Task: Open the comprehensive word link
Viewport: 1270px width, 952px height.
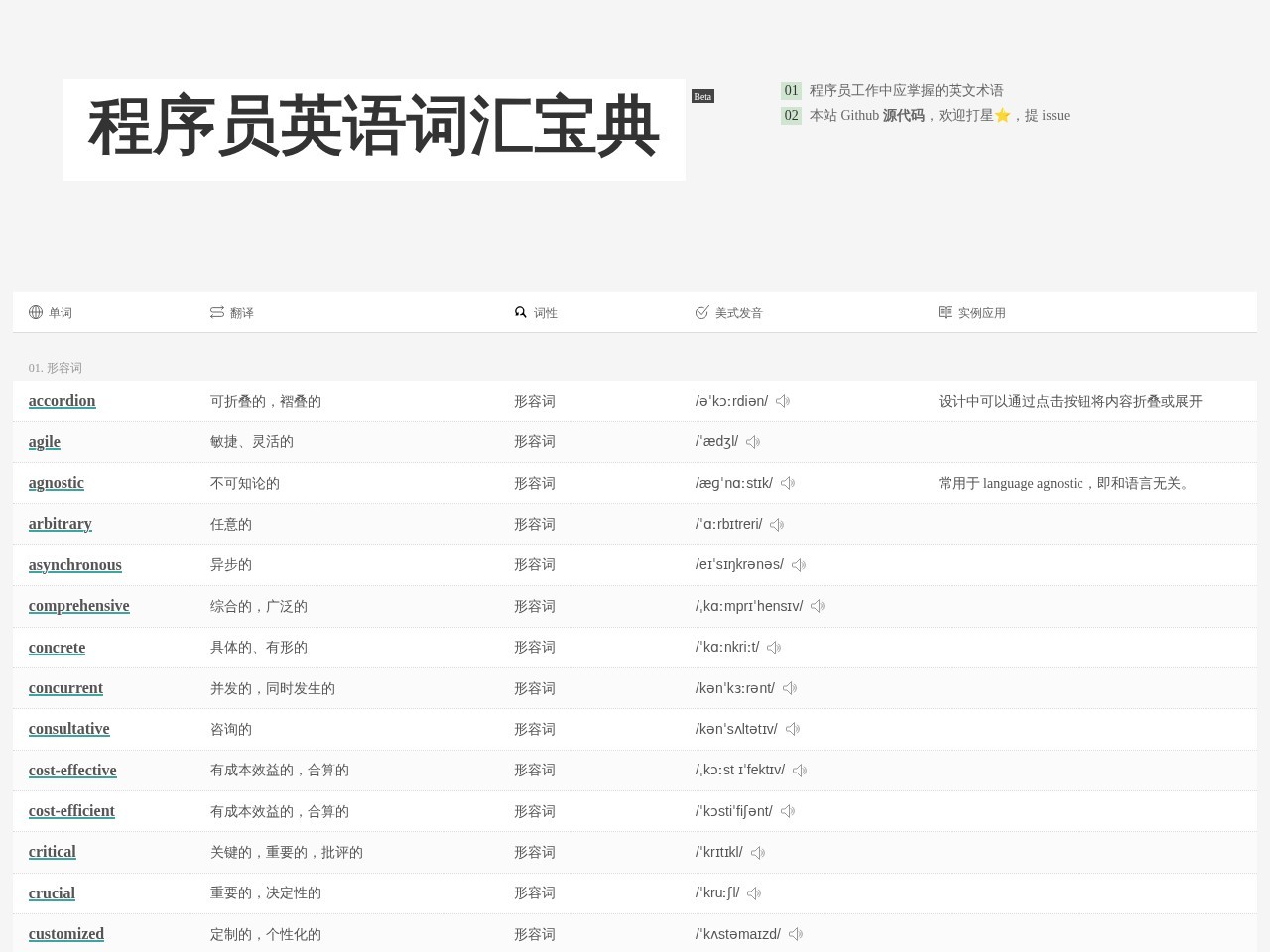Action: pos(79,606)
